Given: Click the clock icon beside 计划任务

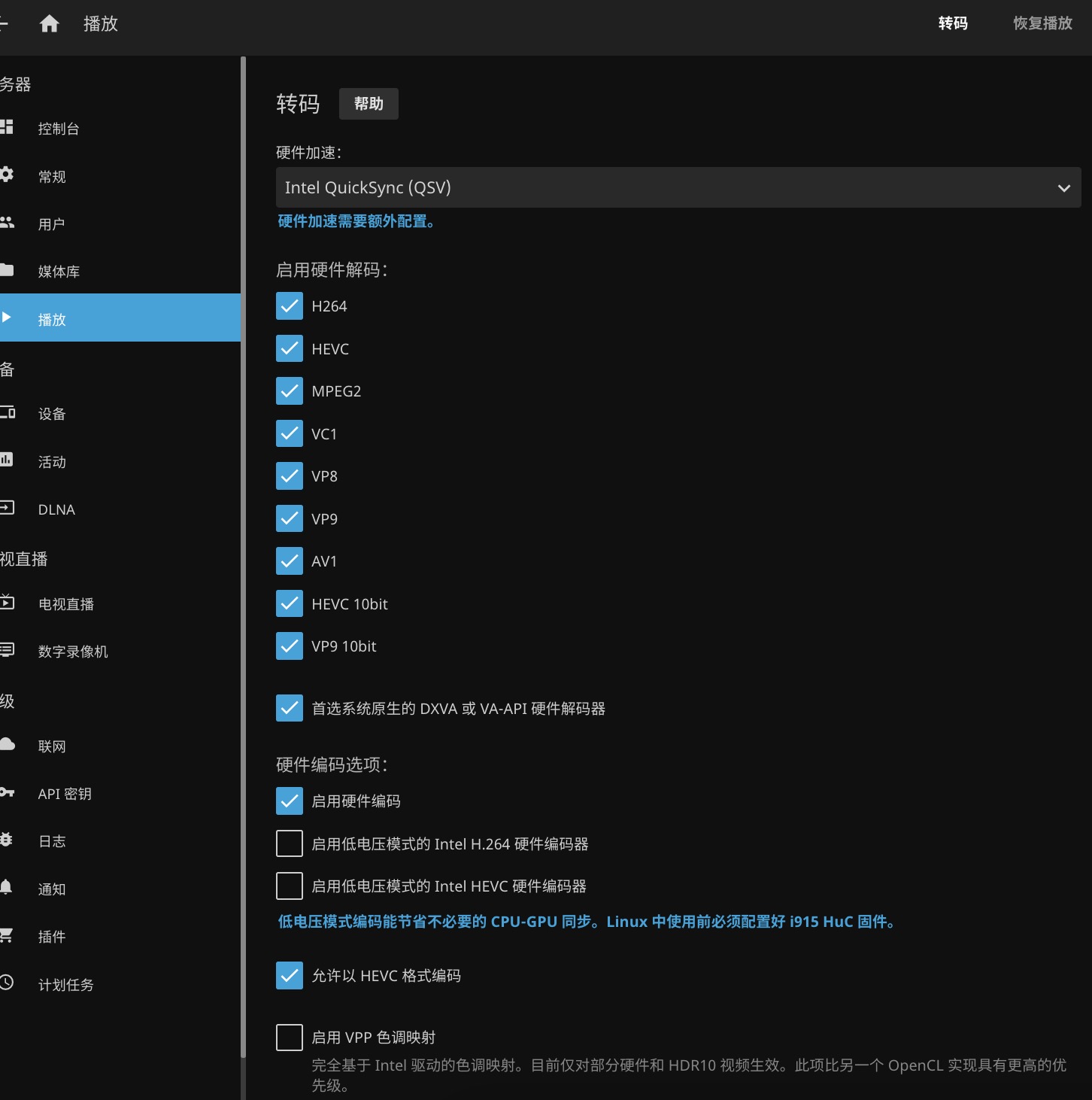Looking at the screenshot, I should pyautogui.click(x=7, y=983).
